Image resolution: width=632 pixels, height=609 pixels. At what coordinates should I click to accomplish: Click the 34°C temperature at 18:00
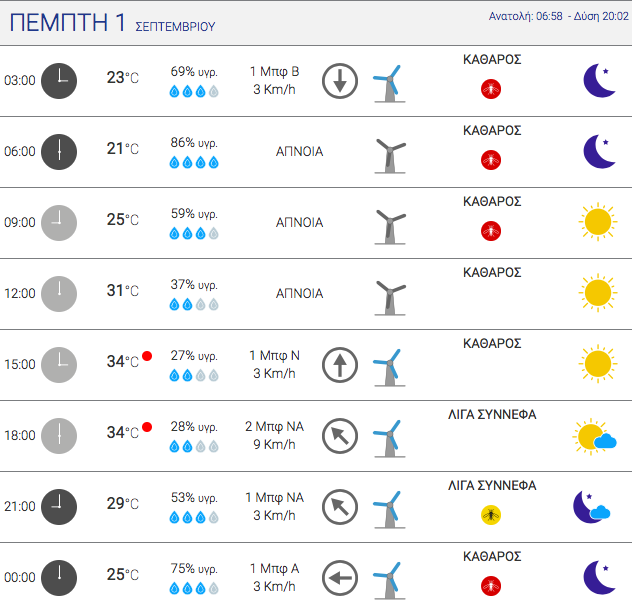[x=123, y=433]
